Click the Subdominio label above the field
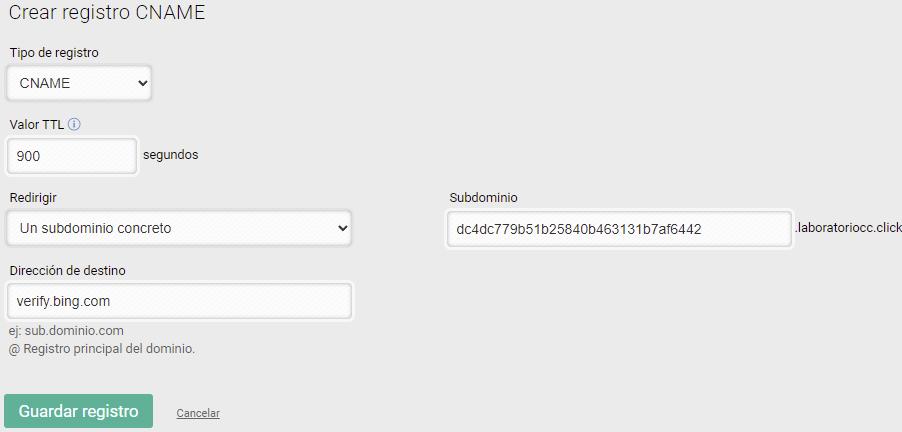The image size is (902, 432). click(x=483, y=198)
